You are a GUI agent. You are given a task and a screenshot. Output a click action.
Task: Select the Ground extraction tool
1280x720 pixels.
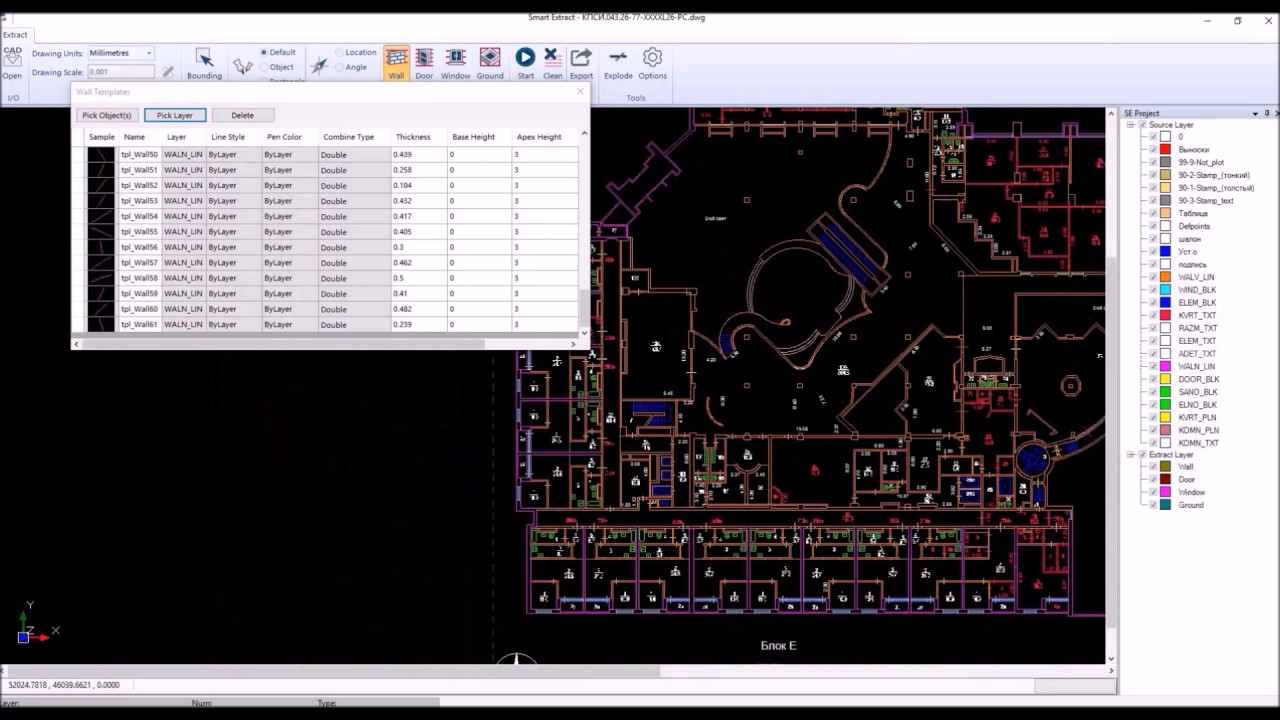click(x=490, y=64)
